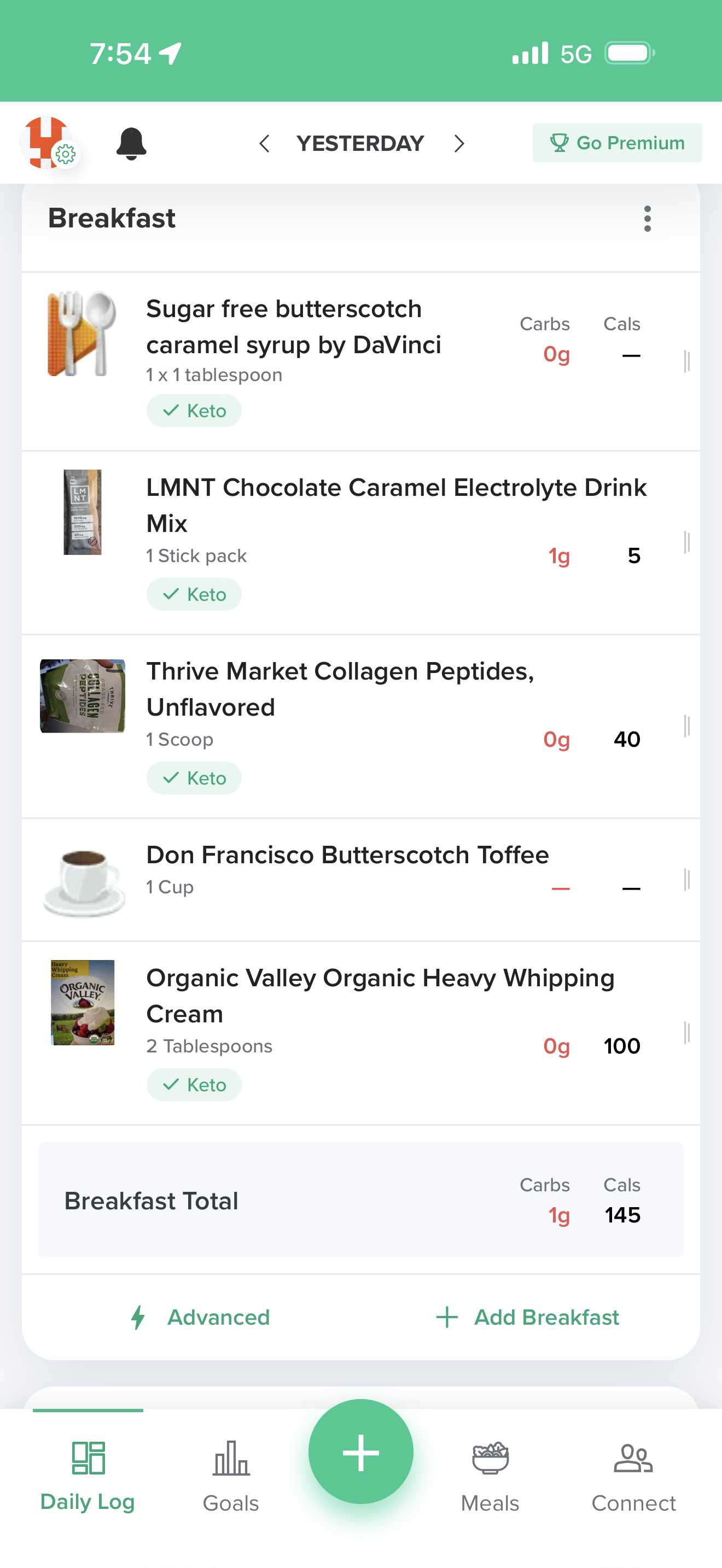Open Don Francisco Butterscotch Toffee entry
This screenshot has height=1568, width=722.
click(347, 855)
